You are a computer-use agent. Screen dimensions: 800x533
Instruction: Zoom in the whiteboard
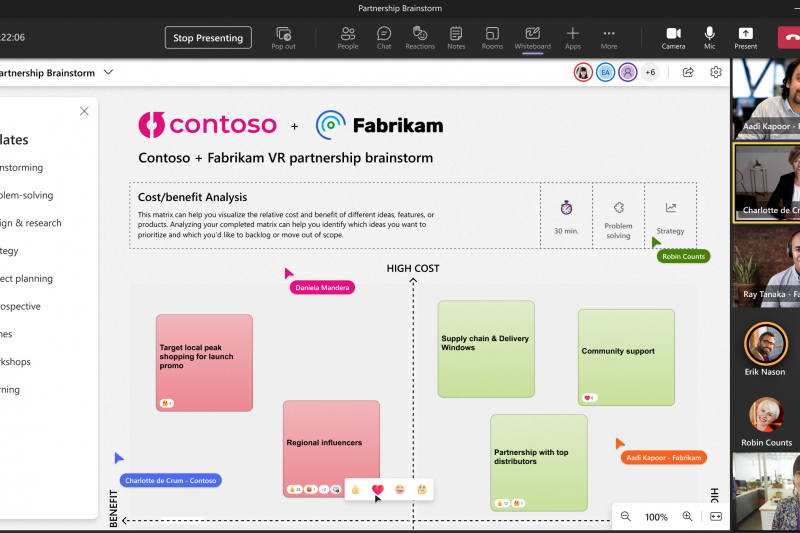(687, 516)
